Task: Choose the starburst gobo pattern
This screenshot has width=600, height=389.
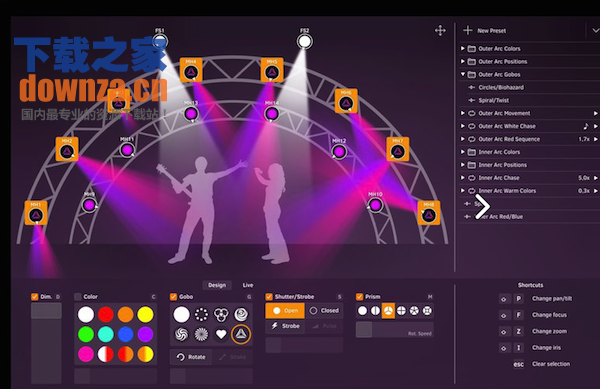Action: pyautogui.click(x=201, y=334)
